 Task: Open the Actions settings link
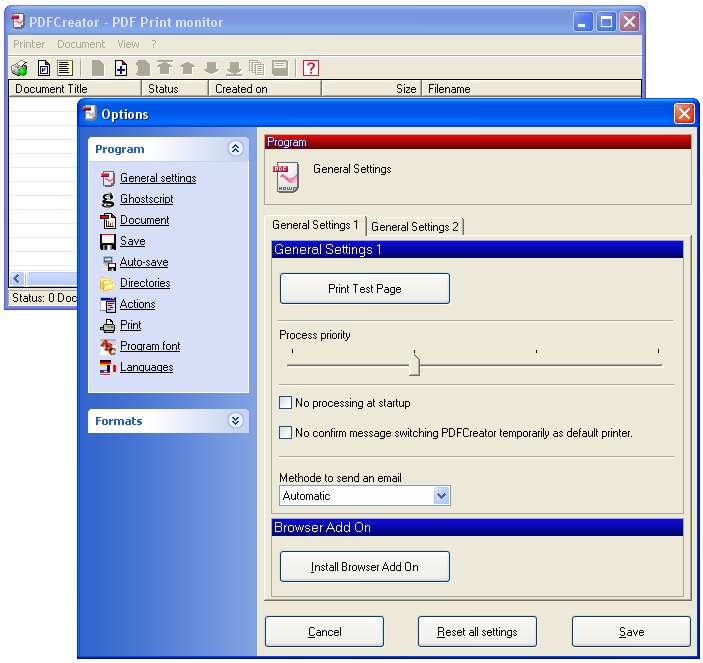(x=137, y=304)
